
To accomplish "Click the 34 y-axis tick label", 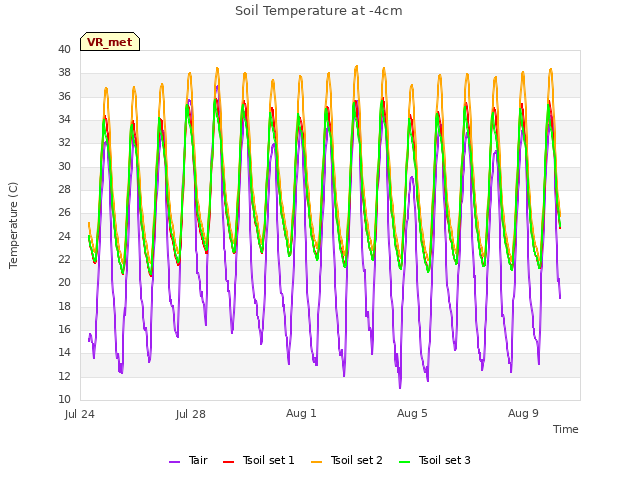I will point(64,120).
